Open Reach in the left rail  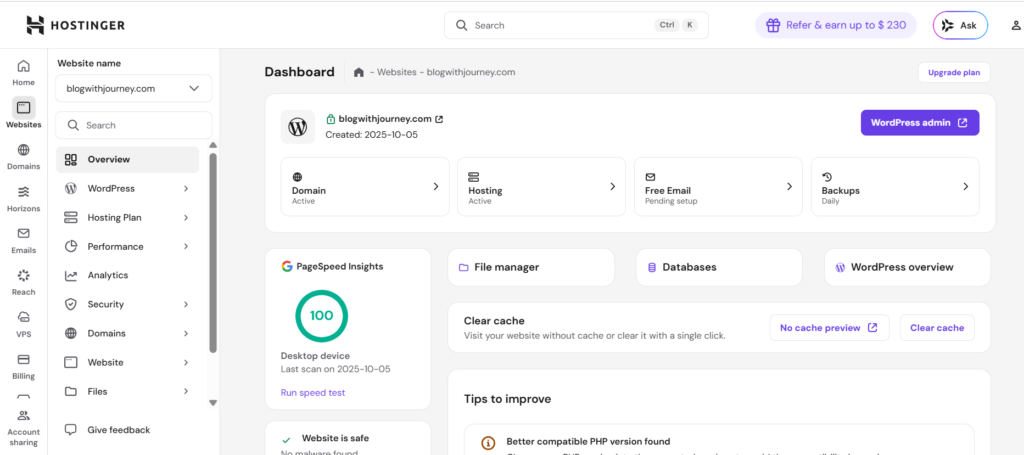coord(24,282)
